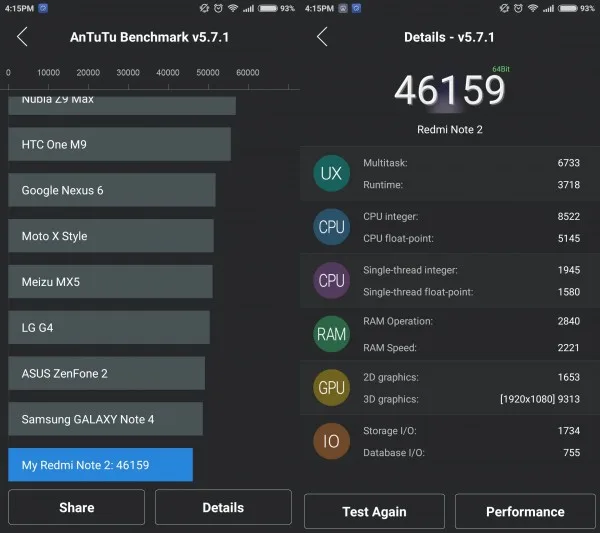Screen dimensions: 600x533
Task: Tap the orange IO category icon
Action: pyautogui.click(x=331, y=441)
